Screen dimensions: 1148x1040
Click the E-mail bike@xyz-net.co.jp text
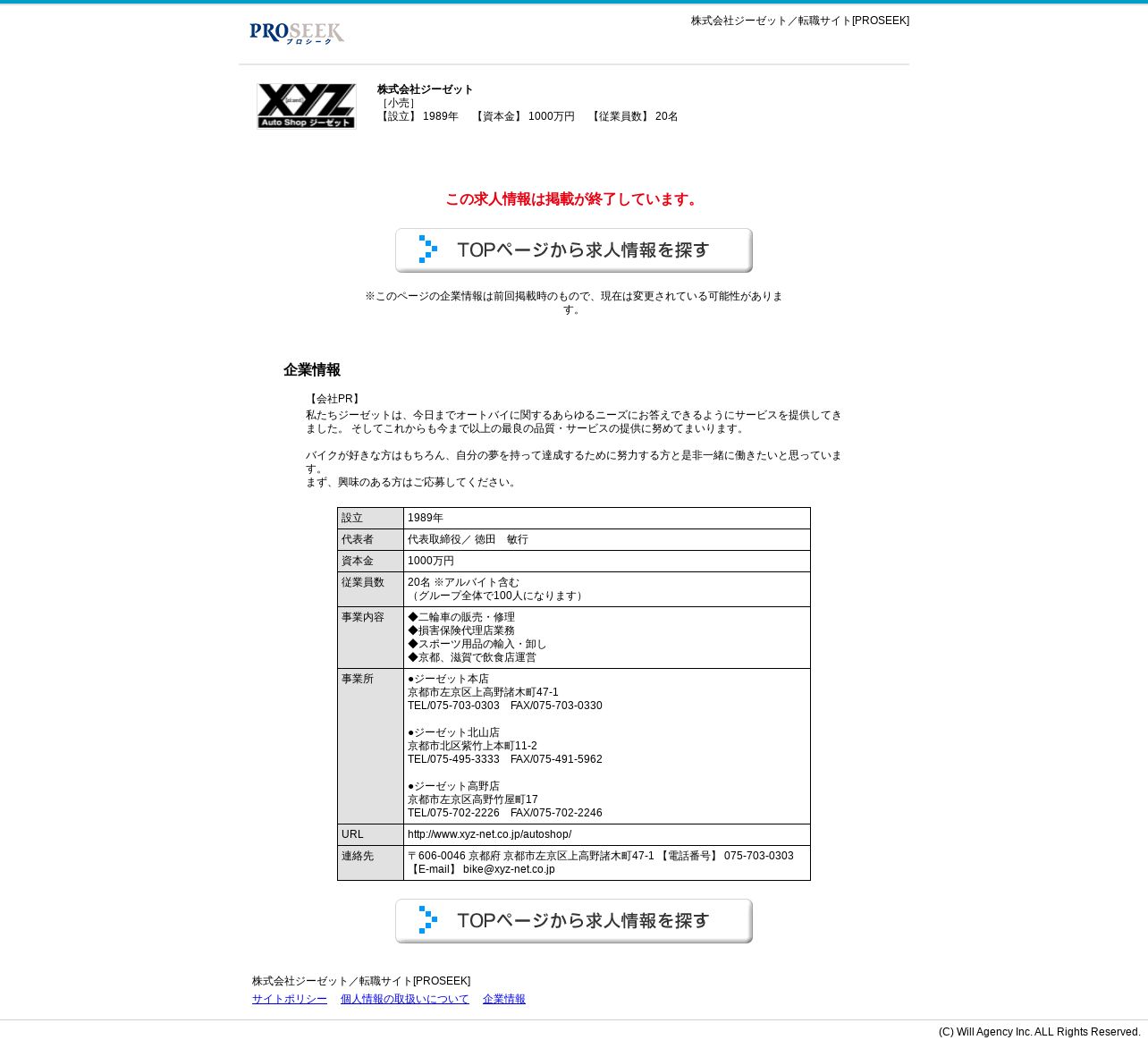click(482, 869)
